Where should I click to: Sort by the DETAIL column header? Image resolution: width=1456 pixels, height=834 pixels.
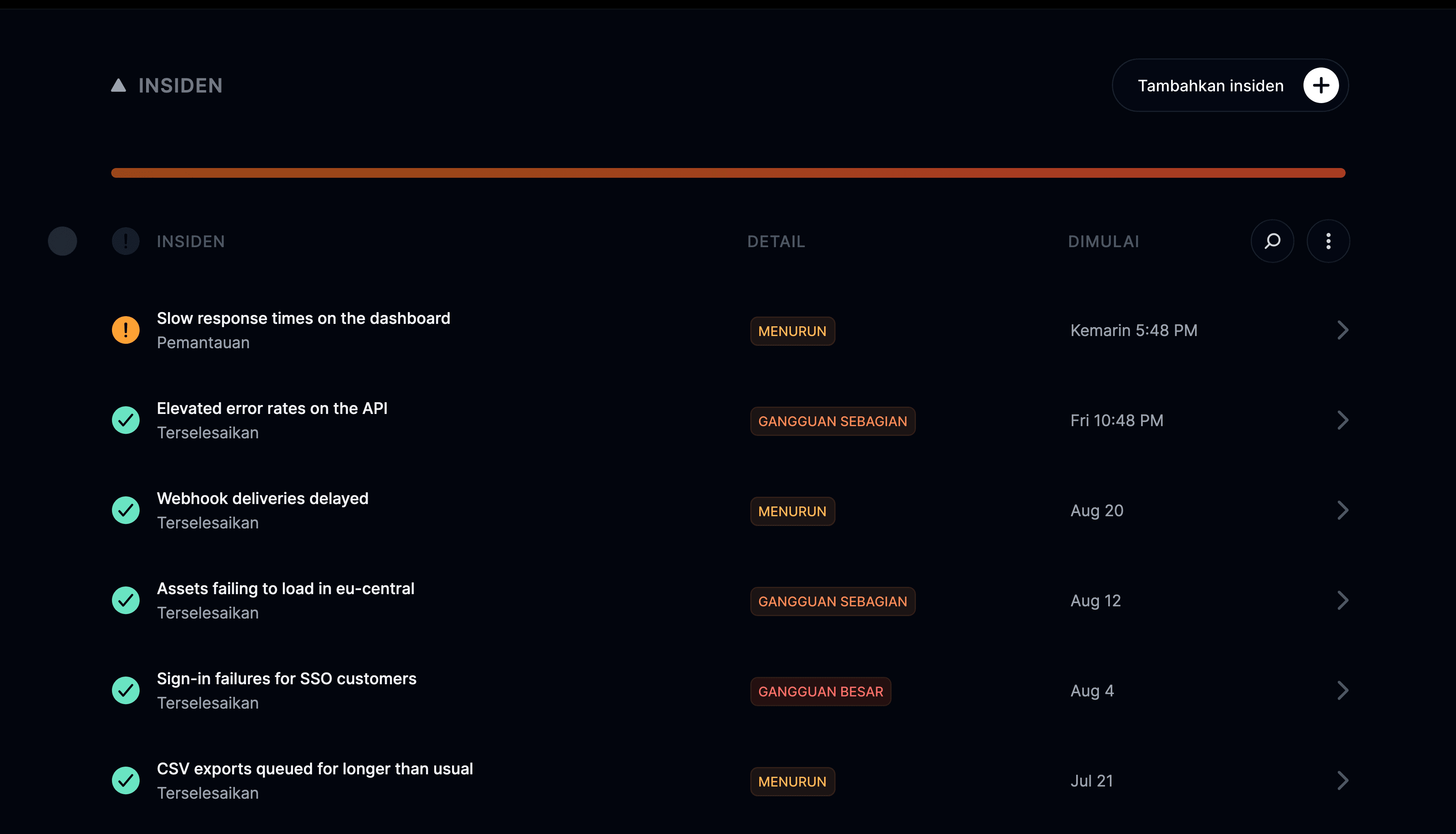coord(776,242)
